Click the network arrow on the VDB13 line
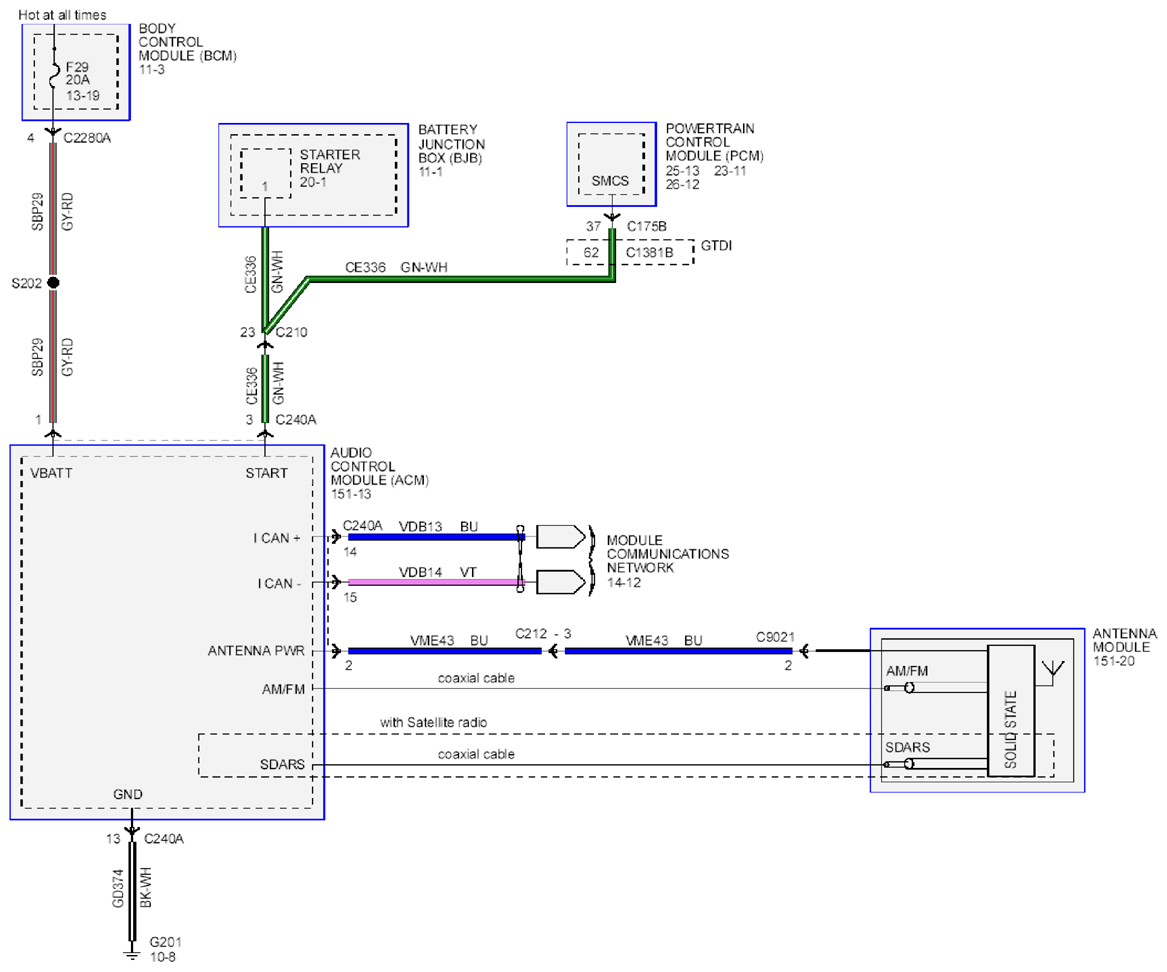 [x=560, y=537]
